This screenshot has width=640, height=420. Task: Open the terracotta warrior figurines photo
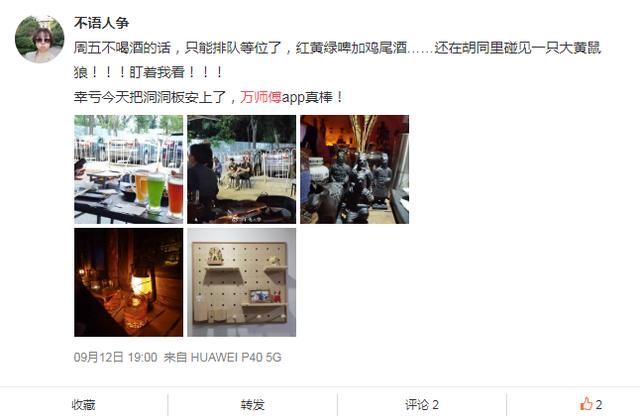click(355, 169)
